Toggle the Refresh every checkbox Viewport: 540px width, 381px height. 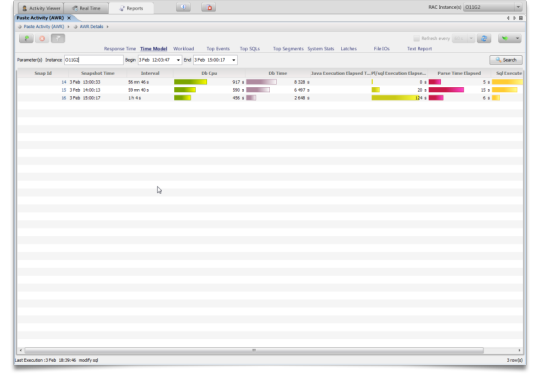[416, 39]
